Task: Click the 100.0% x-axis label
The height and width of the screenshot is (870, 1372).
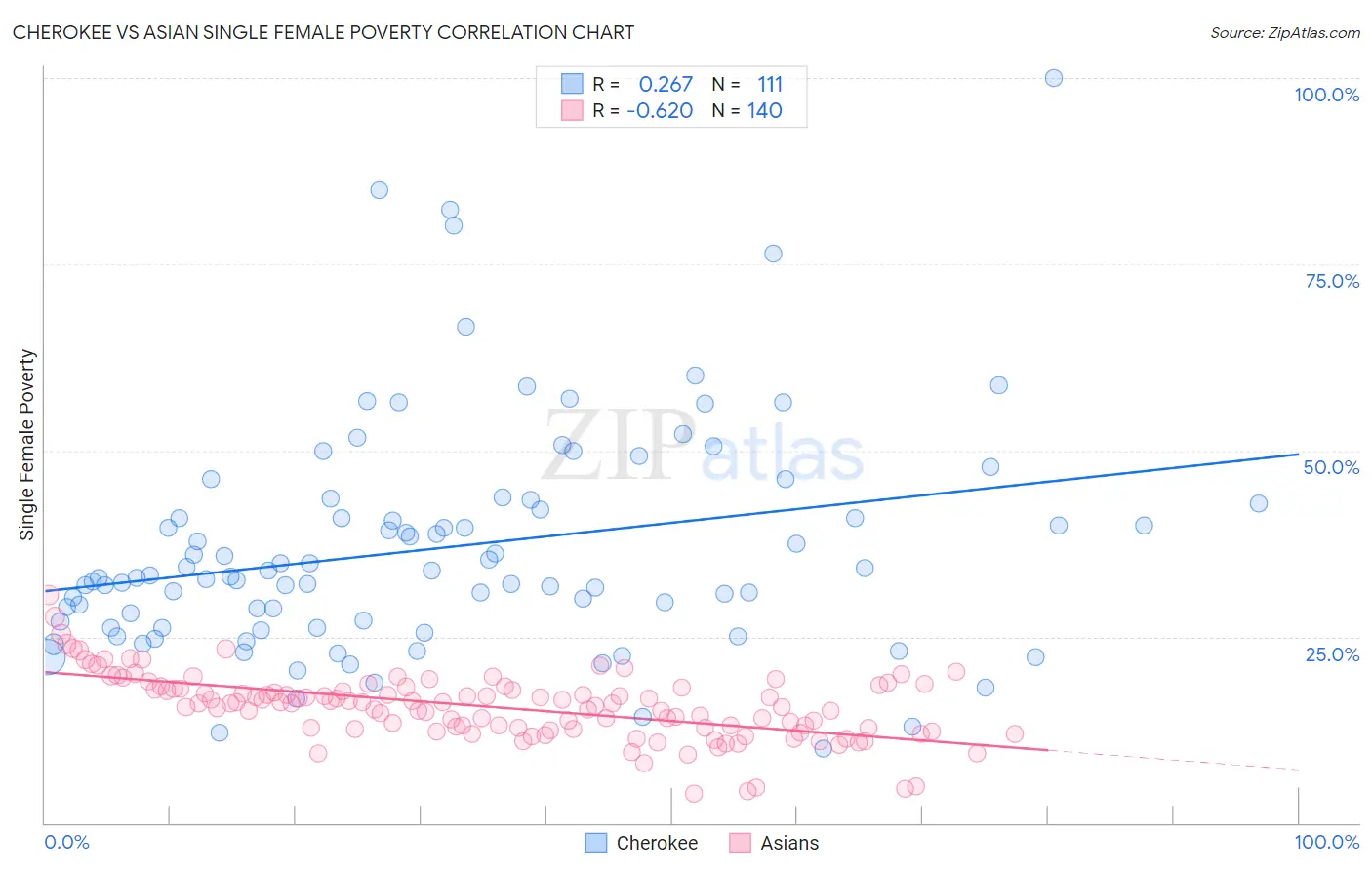Action: tap(1326, 842)
